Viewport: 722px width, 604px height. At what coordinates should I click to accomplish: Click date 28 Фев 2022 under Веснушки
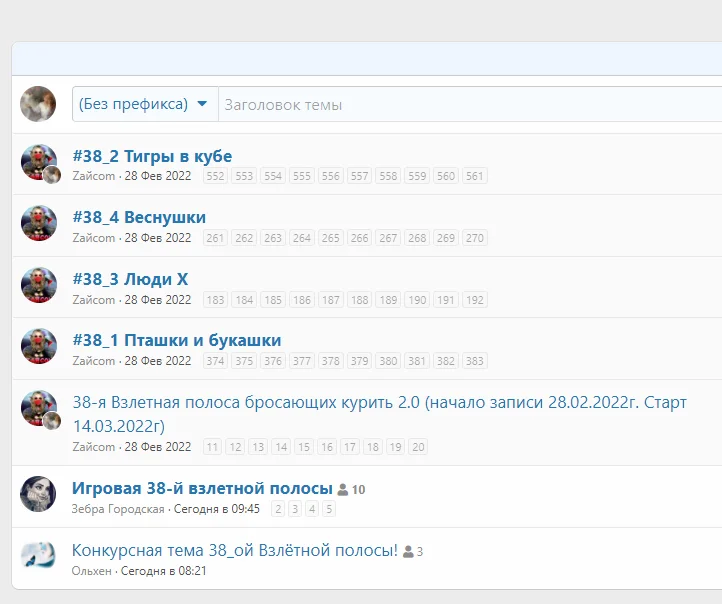click(157, 238)
